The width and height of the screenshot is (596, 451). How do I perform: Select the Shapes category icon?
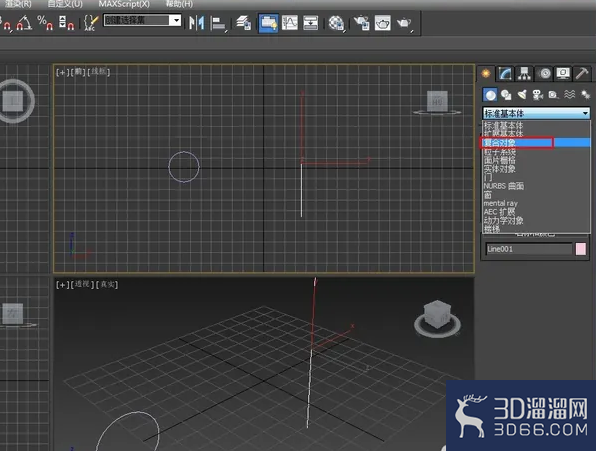[506, 95]
